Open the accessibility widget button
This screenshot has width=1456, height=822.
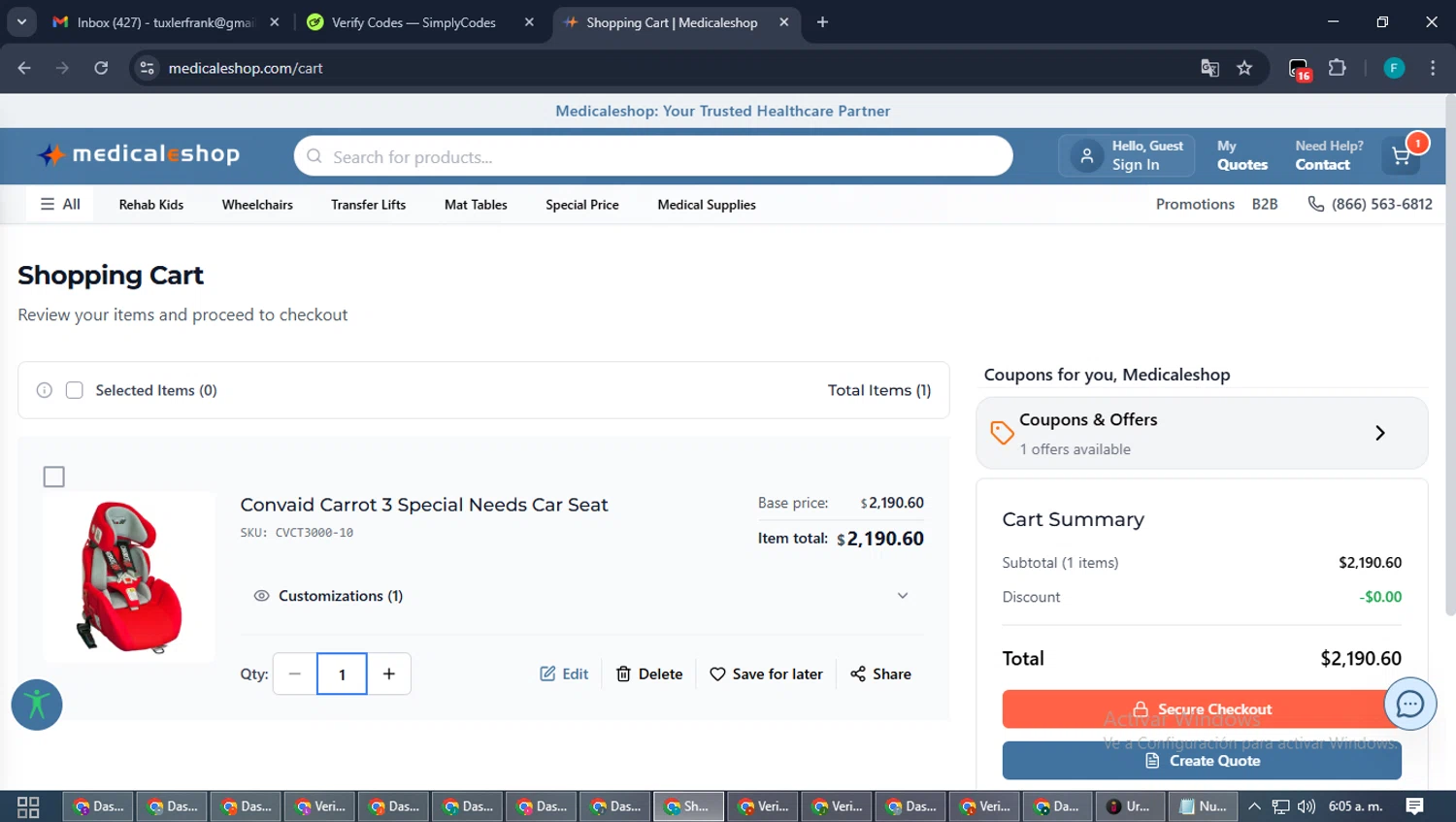click(x=37, y=705)
